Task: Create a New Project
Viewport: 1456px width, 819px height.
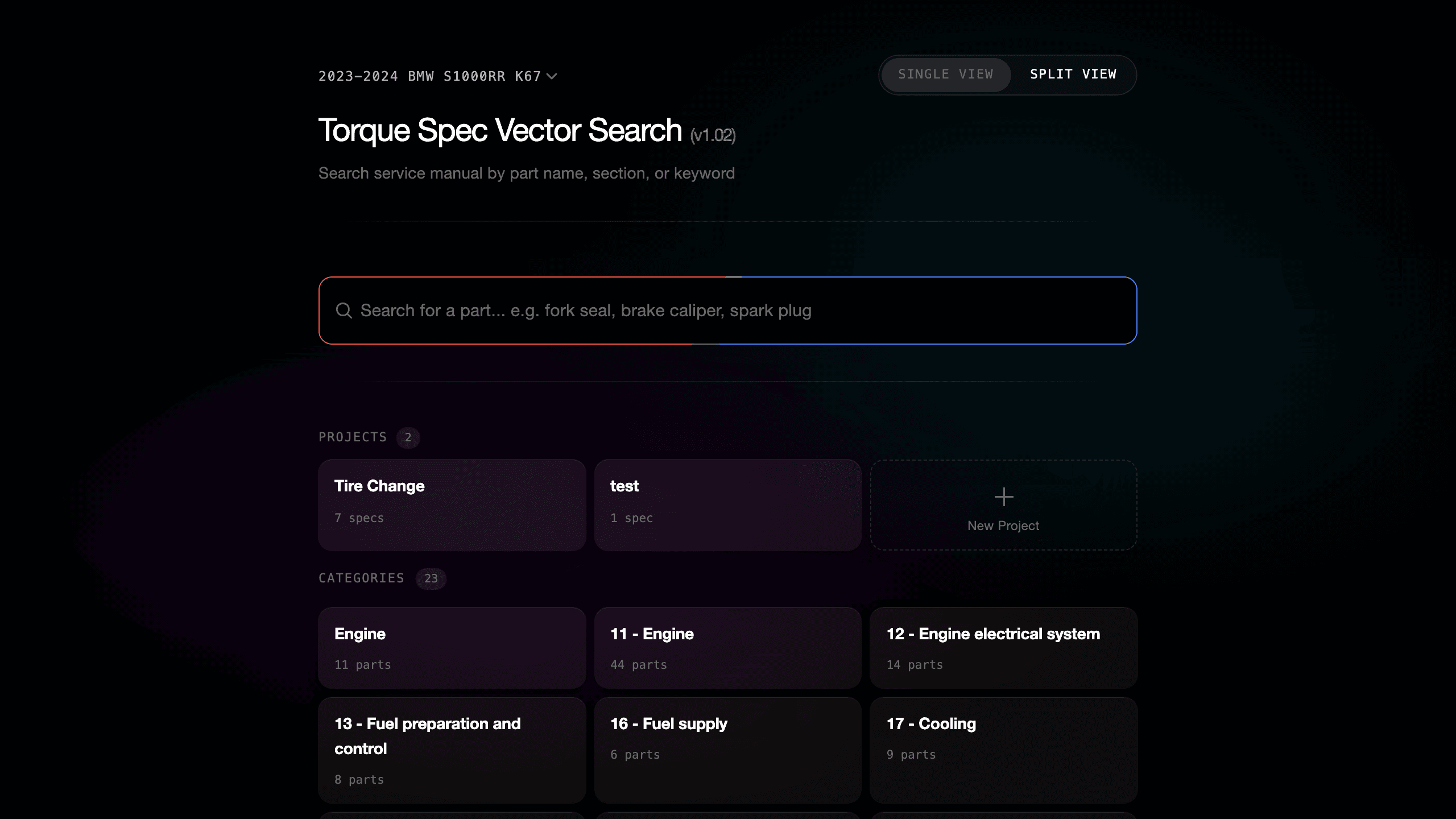Action: coord(1003,505)
